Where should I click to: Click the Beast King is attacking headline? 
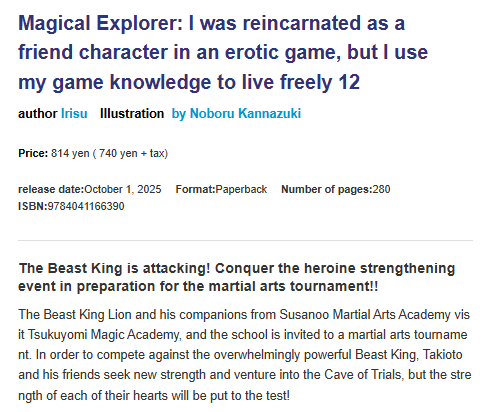coord(237,277)
